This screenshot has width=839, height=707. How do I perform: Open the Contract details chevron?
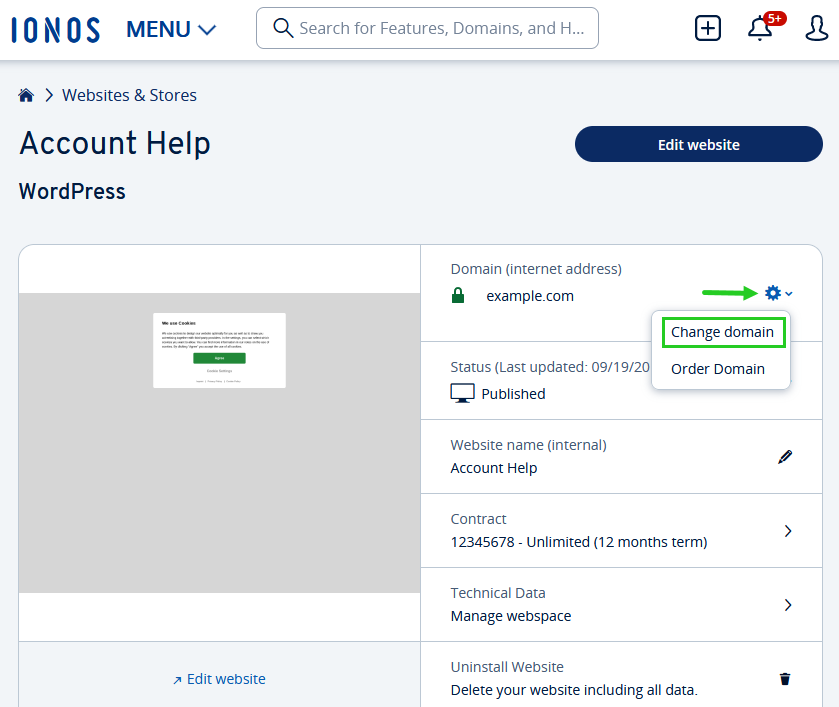(788, 531)
